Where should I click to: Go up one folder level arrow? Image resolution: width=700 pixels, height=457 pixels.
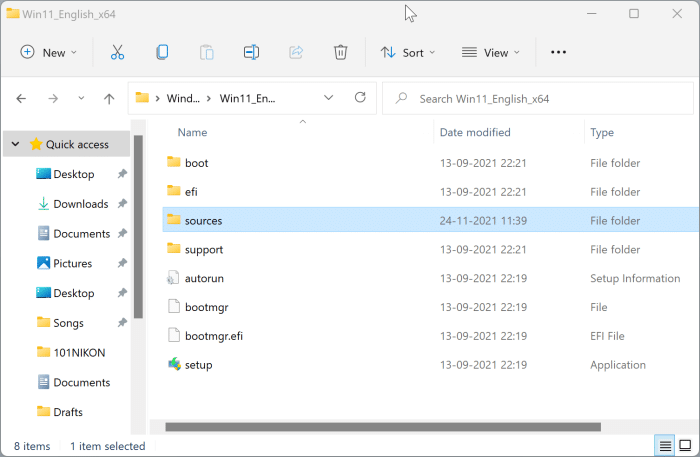tap(109, 98)
